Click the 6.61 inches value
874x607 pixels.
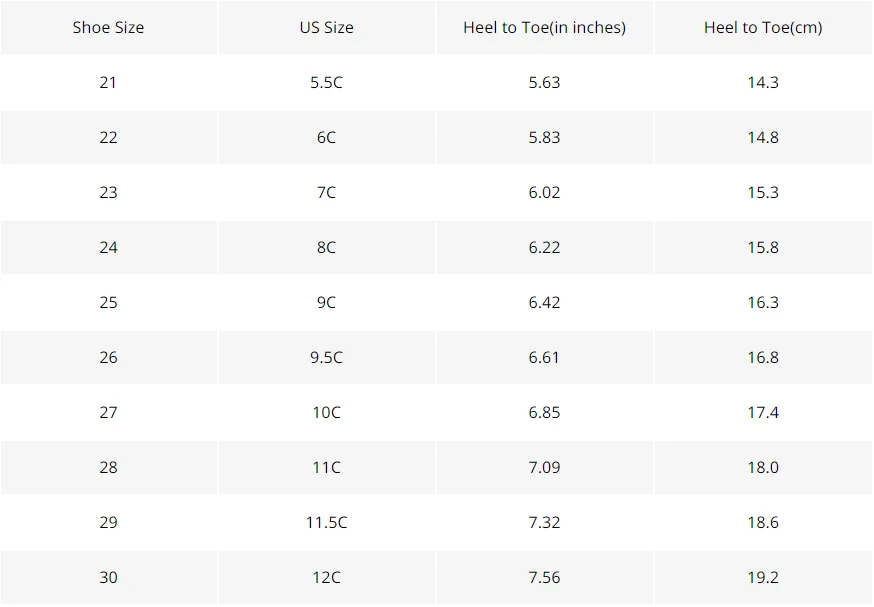(545, 357)
